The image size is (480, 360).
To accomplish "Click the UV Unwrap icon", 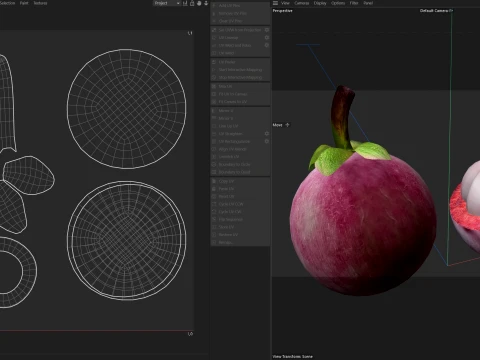I will [x=214, y=38].
